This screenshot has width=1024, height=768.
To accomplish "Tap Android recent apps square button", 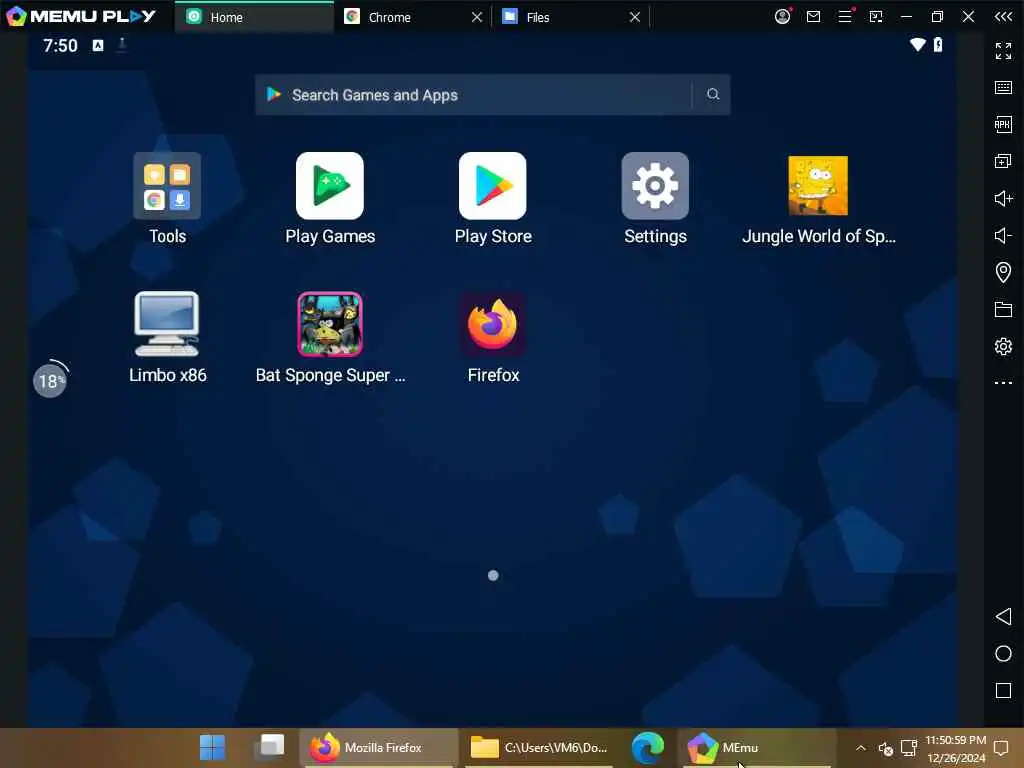I will [1003, 691].
